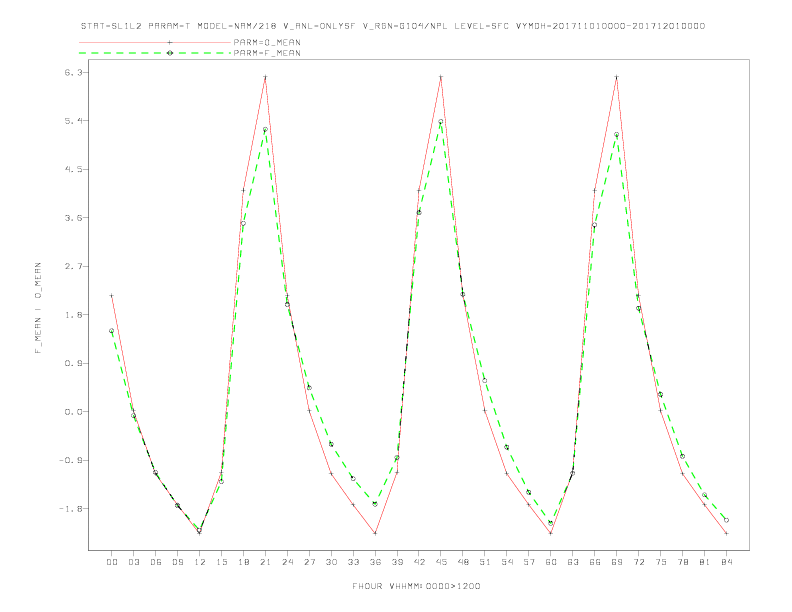Click x-axis tick label 66
Image resolution: width=792 pixels, height=612 pixels.
(x=595, y=562)
